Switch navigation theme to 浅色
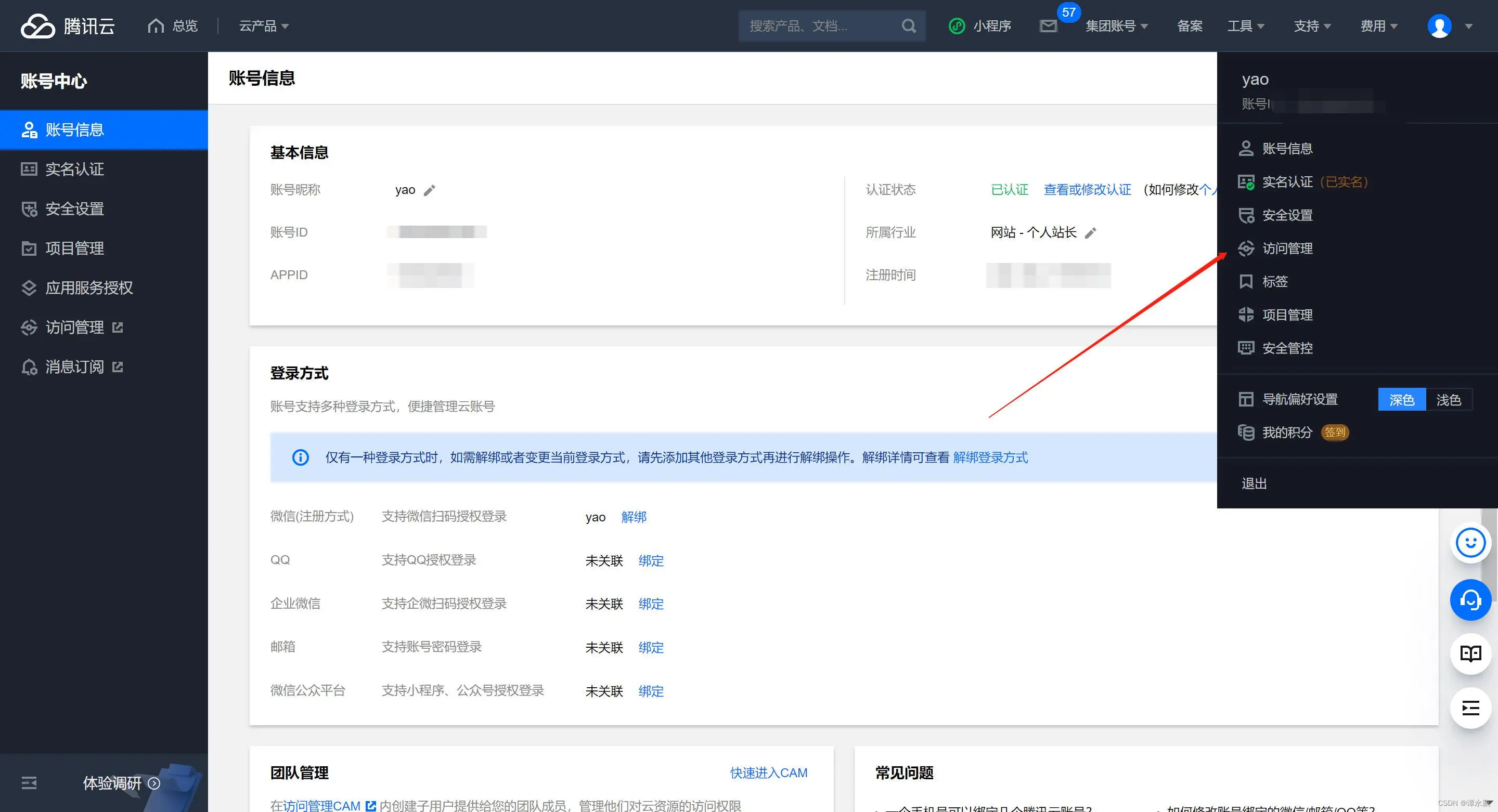 click(x=1448, y=400)
